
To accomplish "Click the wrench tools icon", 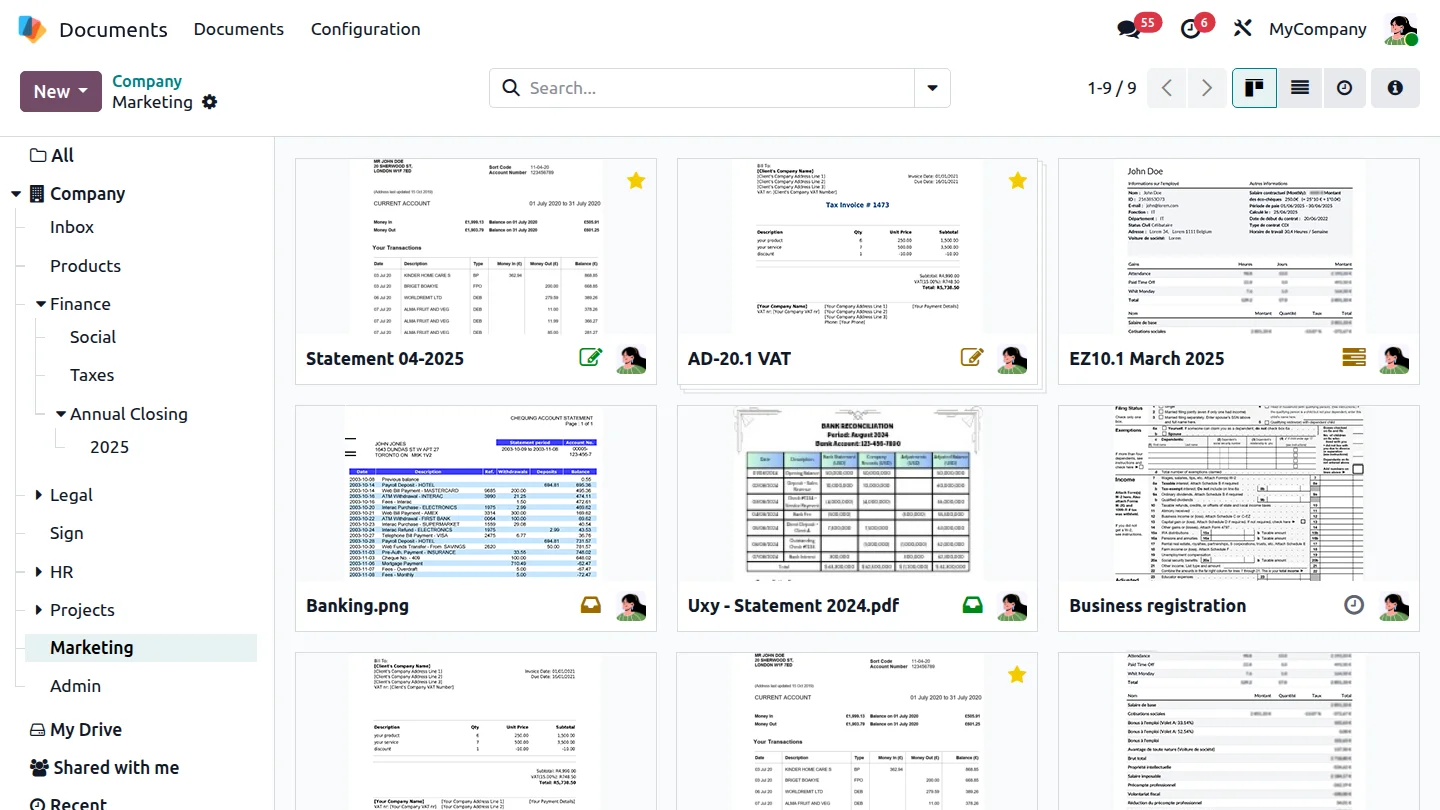I will point(1243,29).
